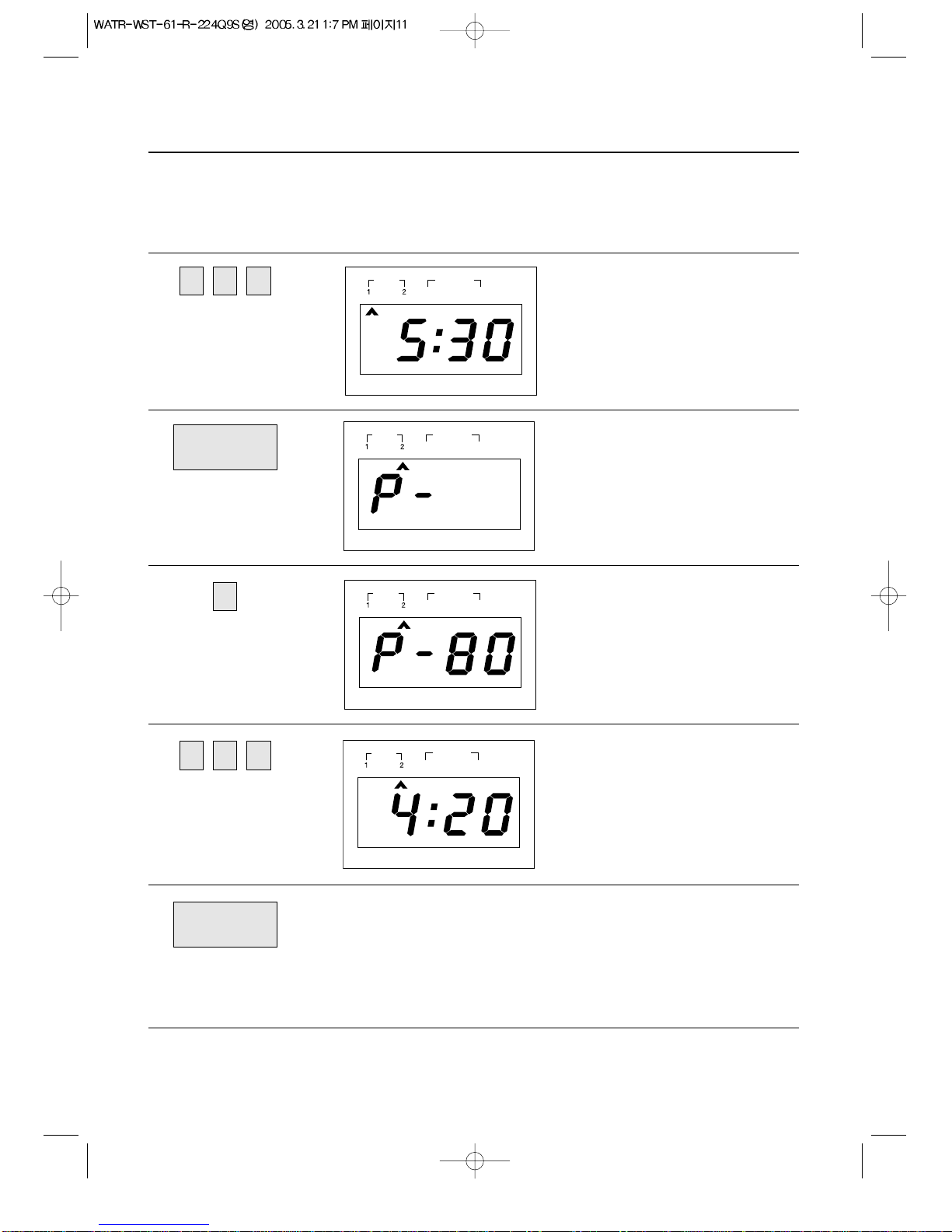Select the first of three keys beside 4:20 display
The height and width of the screenshot is (1232, 952).
(191, 756)
